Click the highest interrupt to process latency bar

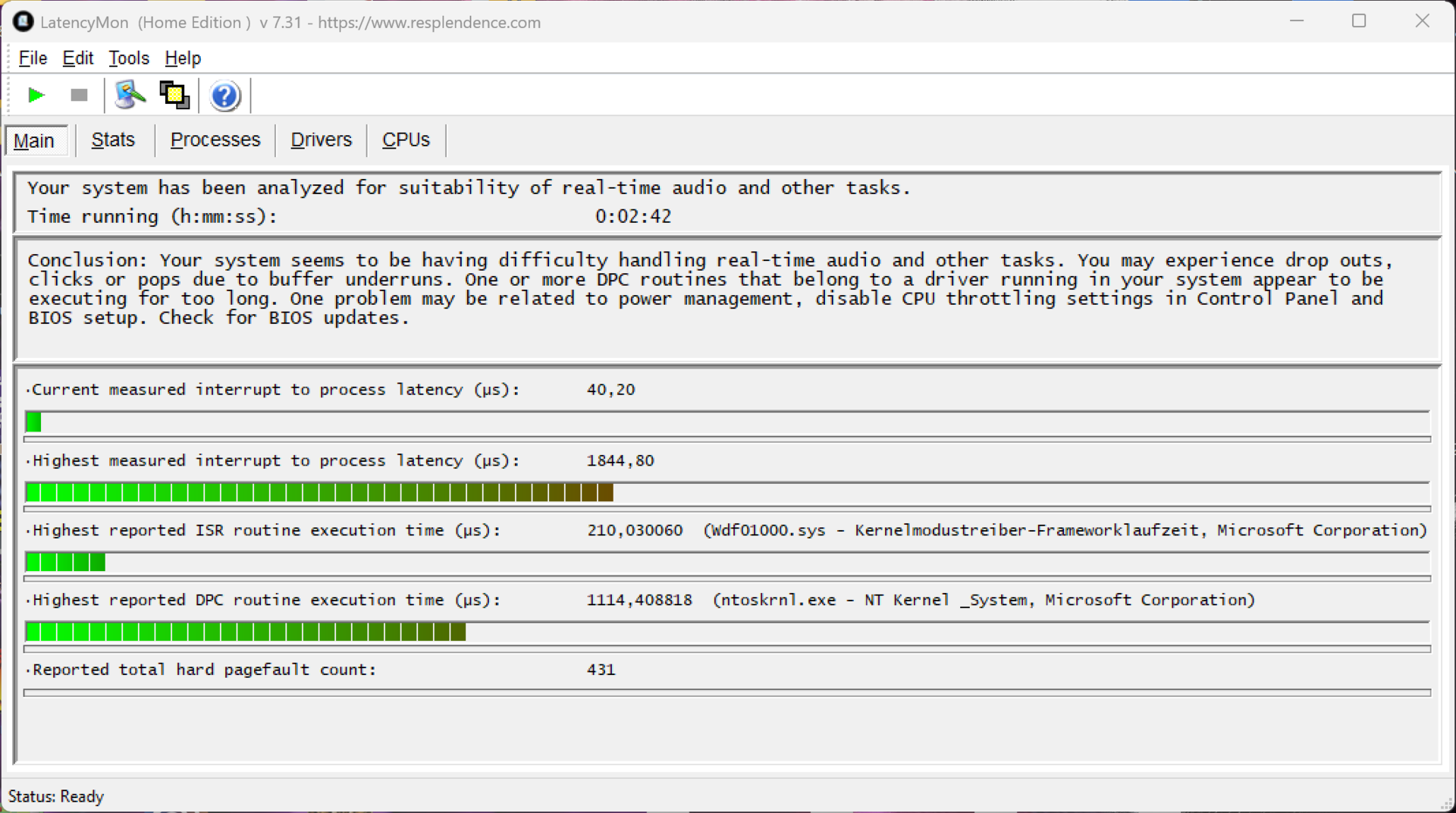tap(727, 492)
